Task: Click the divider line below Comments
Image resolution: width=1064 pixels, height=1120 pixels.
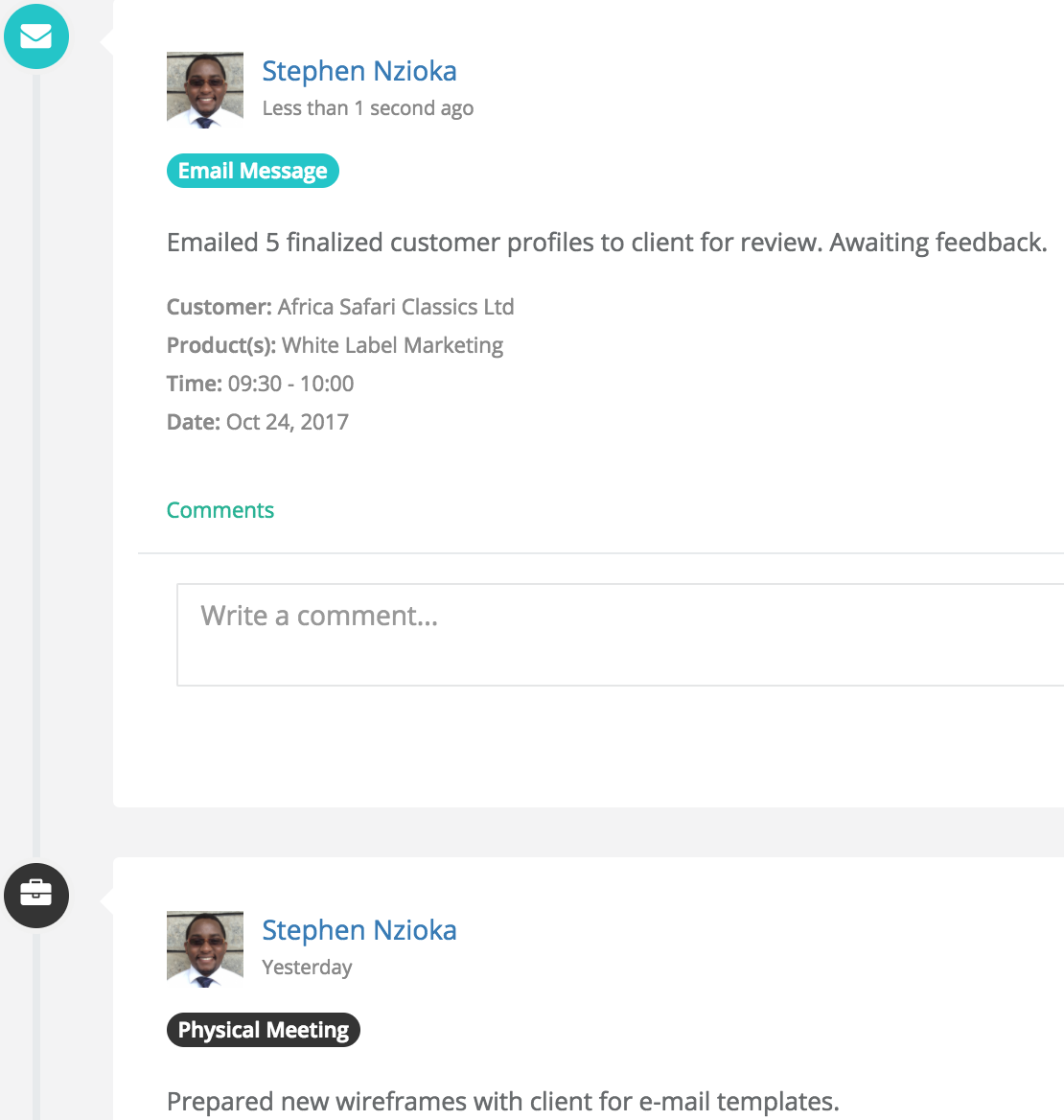Action: 601,553
